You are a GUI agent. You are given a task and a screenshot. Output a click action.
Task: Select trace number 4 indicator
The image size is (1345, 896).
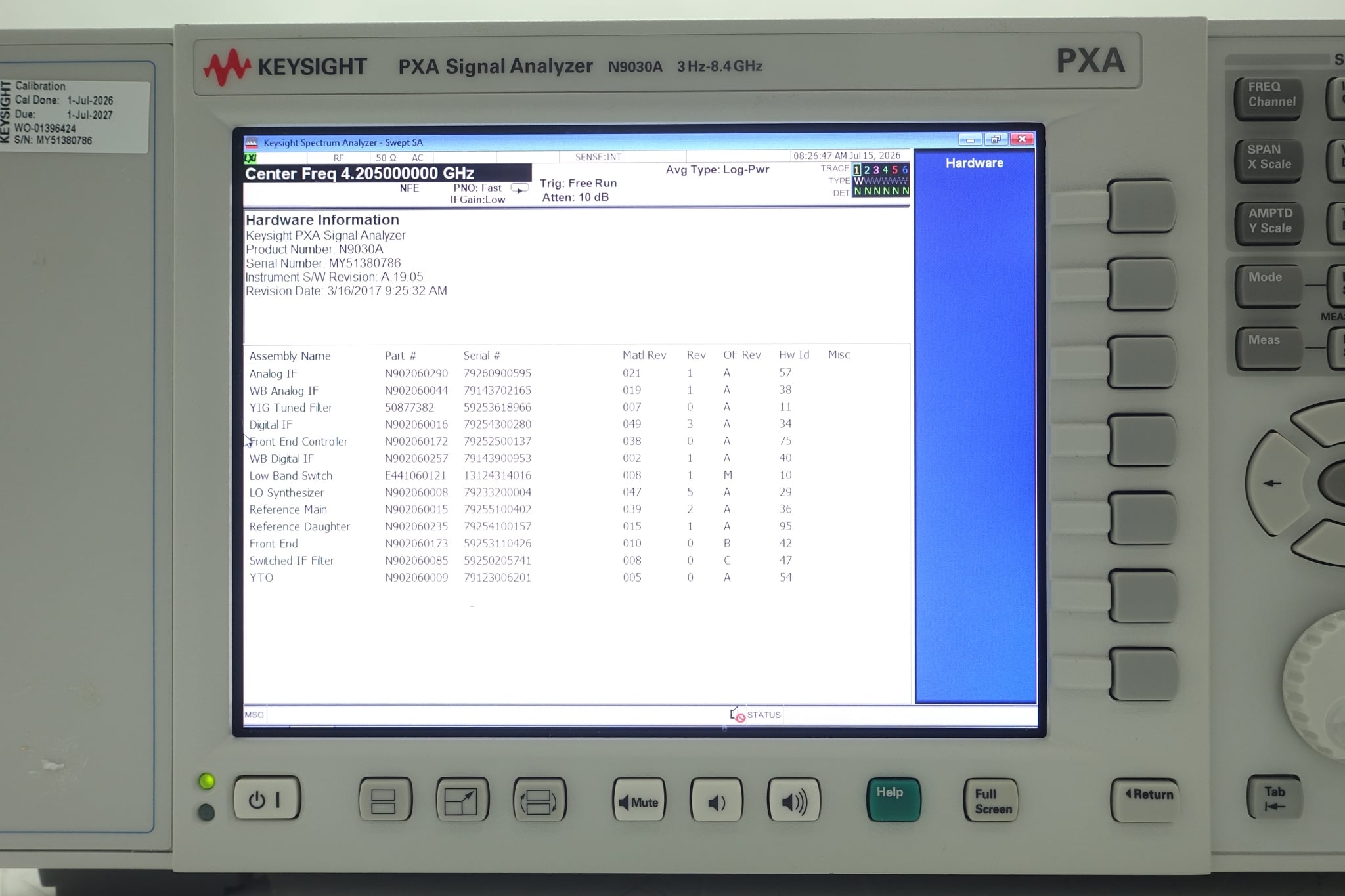pyautogui.click(x=885, y=170)
